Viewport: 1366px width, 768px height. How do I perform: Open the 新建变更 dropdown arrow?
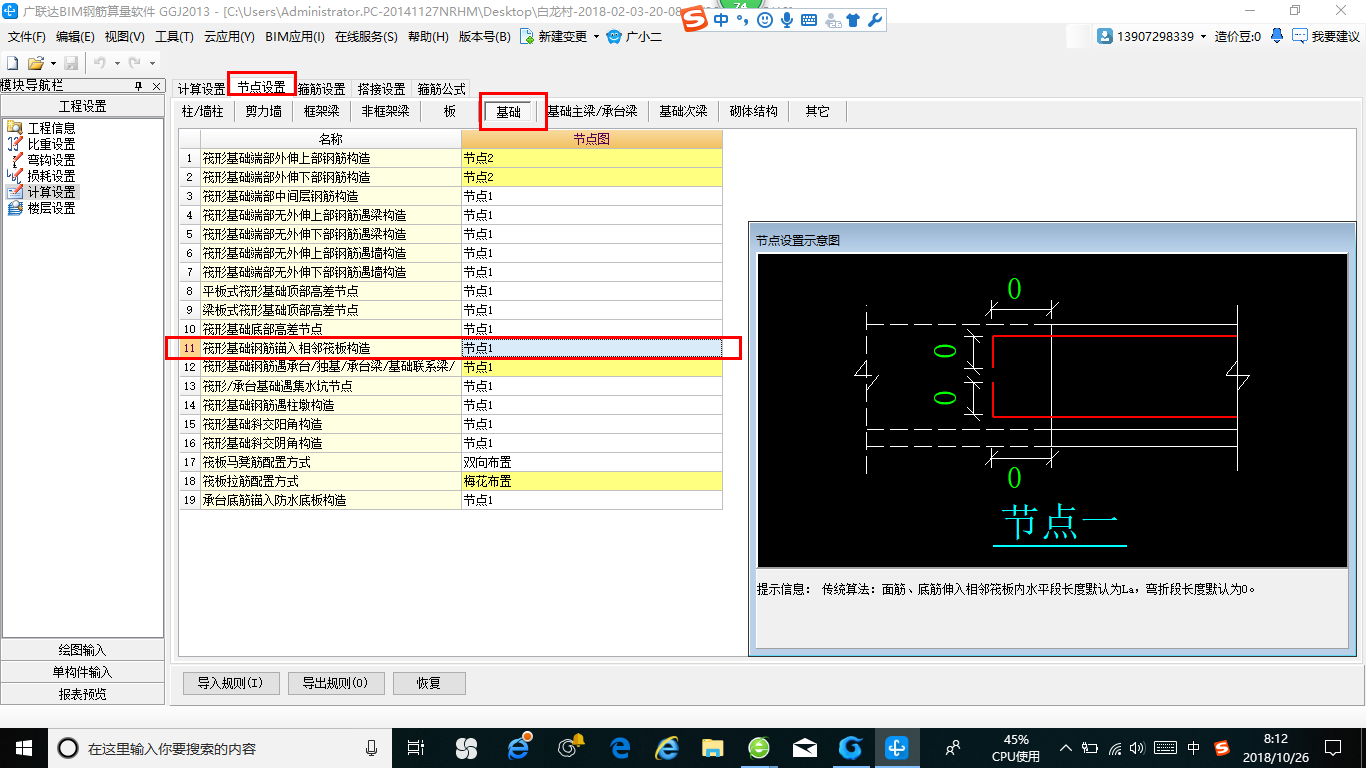click(x=596, y=37)
